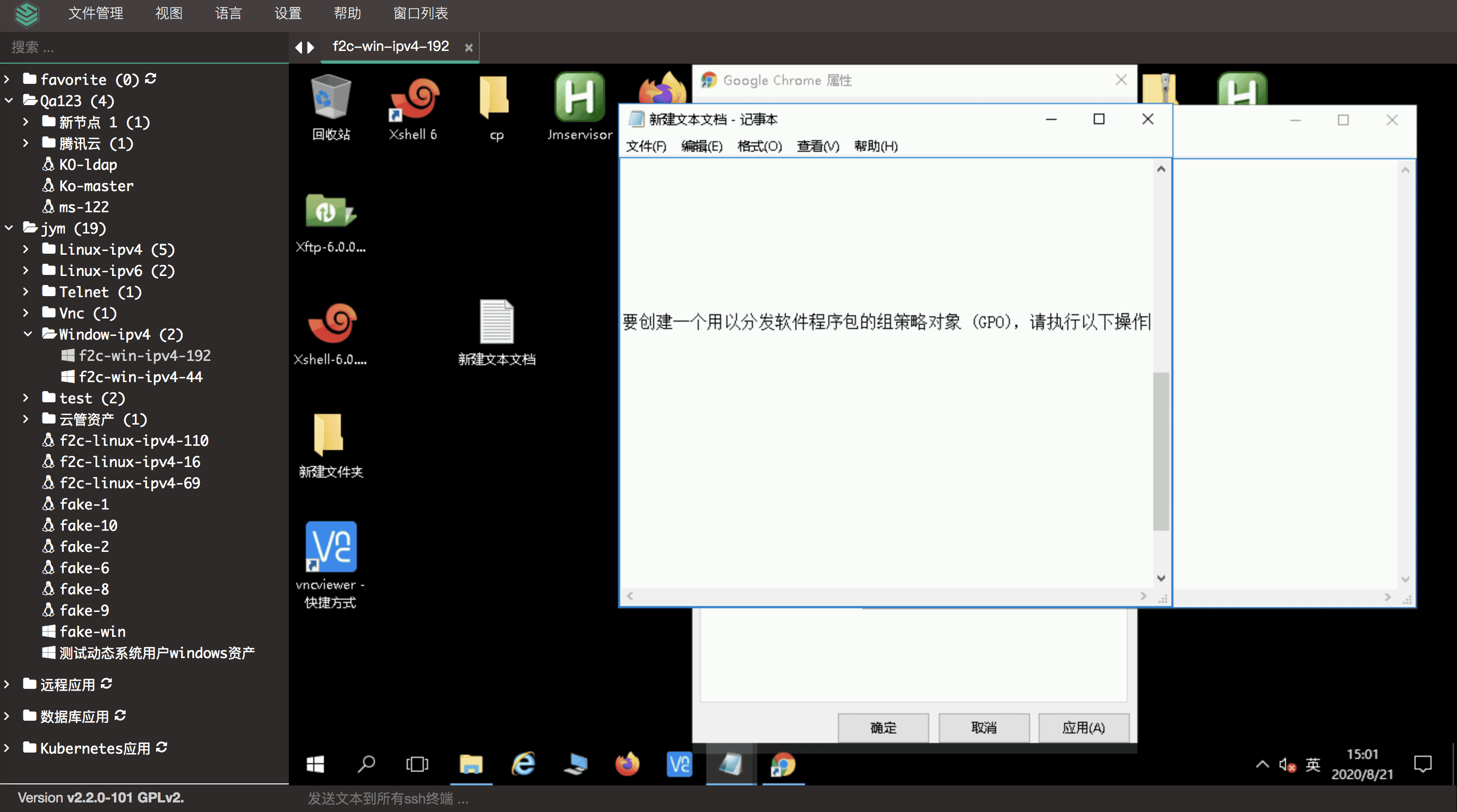
Task: Open File Explorer from taskbar
Action: click(470, 765)
